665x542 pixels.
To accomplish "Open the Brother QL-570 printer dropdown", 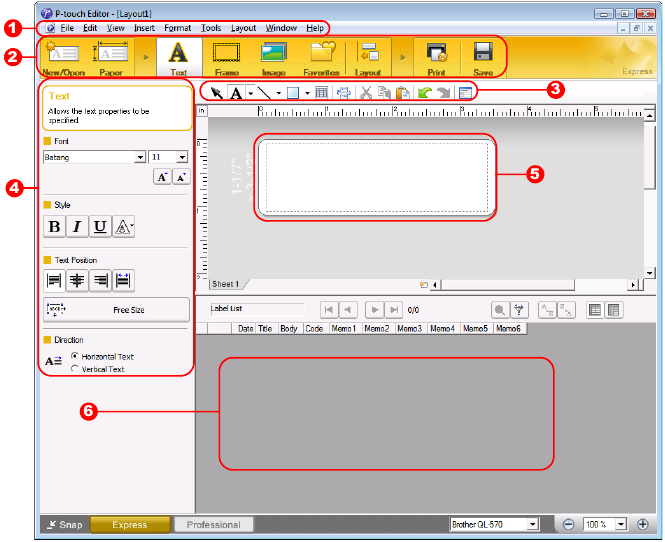I will click(533, 525).
